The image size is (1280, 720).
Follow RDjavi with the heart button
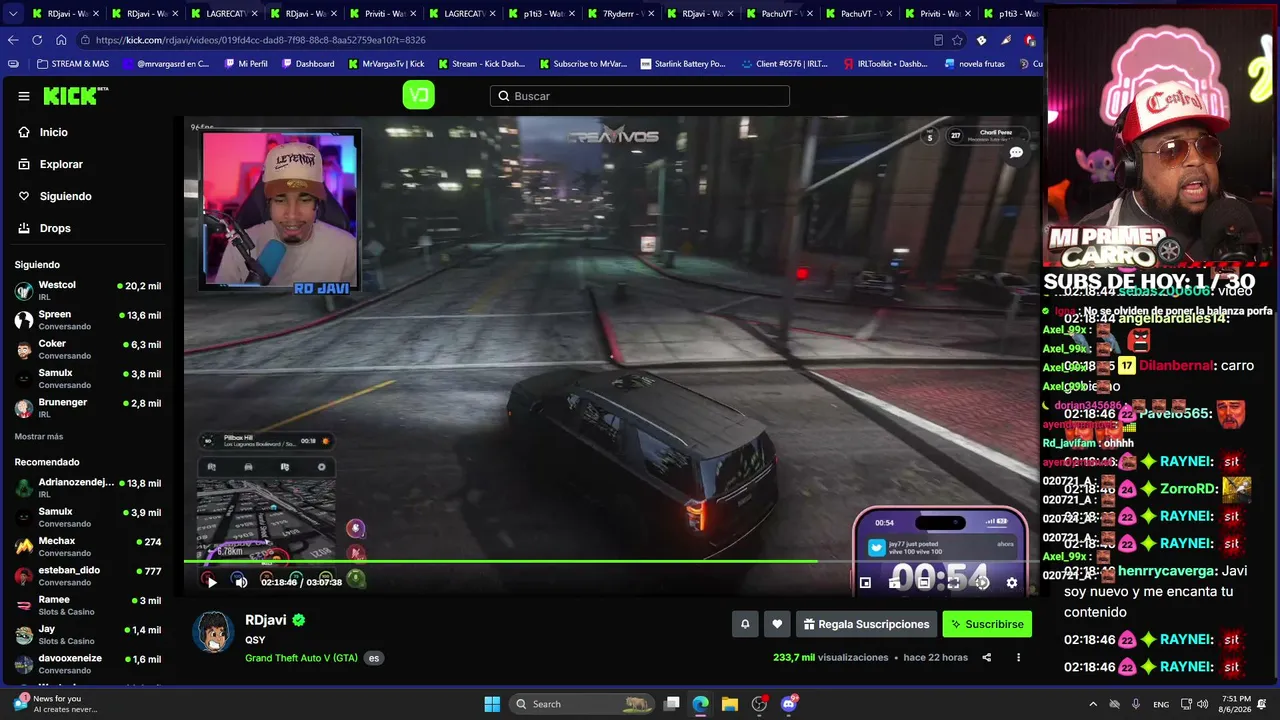coord(777,624)
